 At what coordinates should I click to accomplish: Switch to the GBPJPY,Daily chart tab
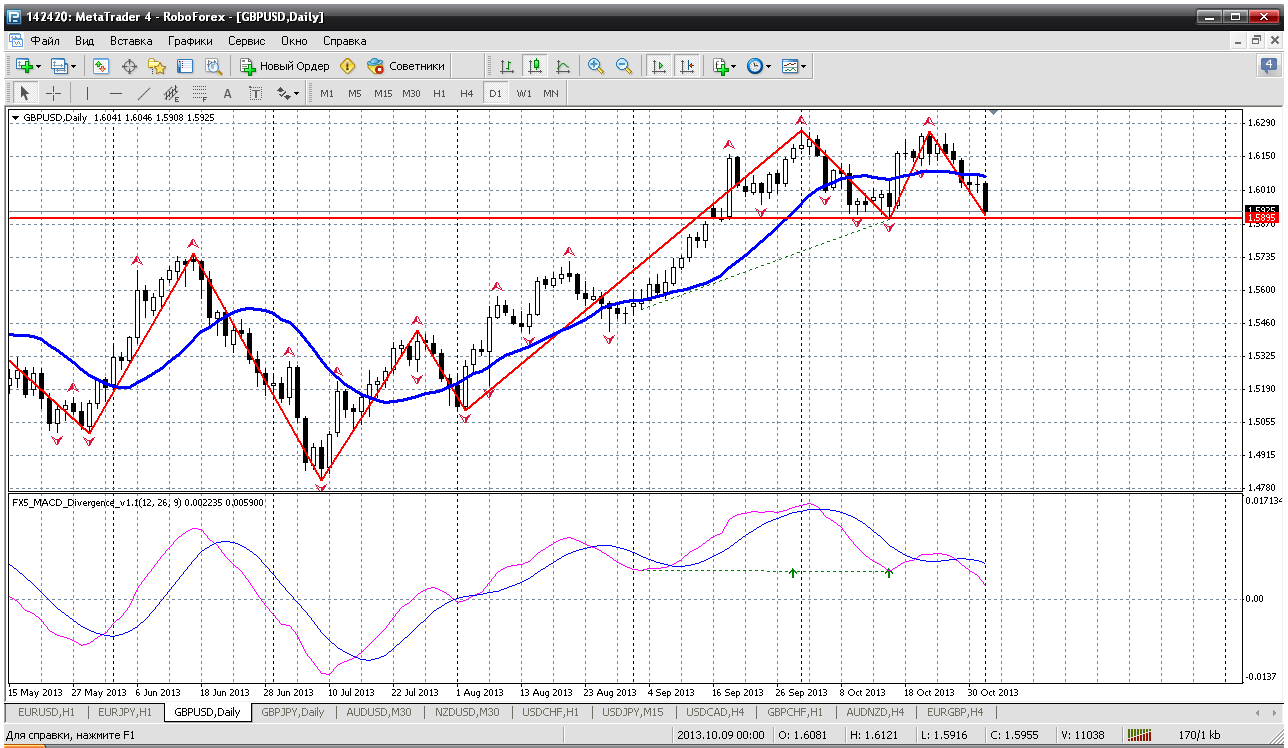tap(292, 712)
